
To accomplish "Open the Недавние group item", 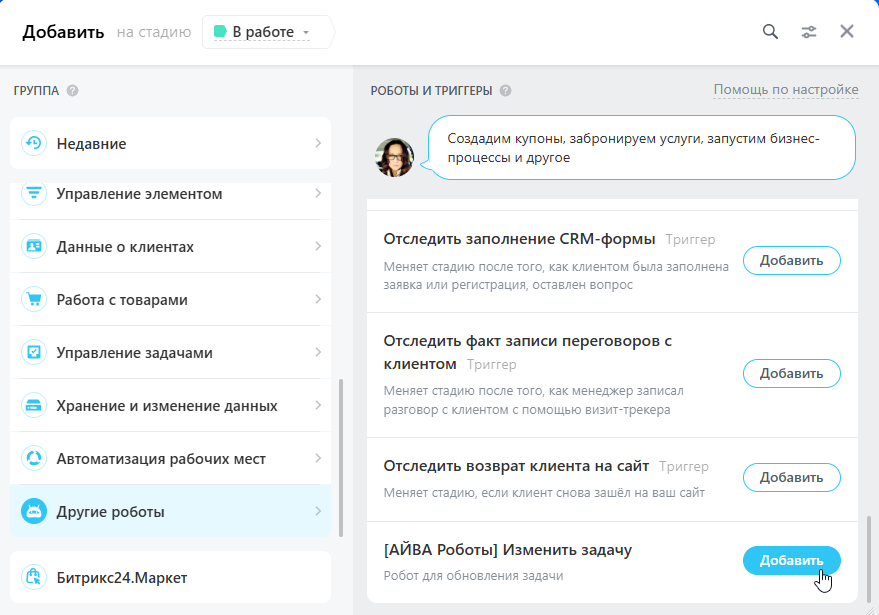I will 170,143.
